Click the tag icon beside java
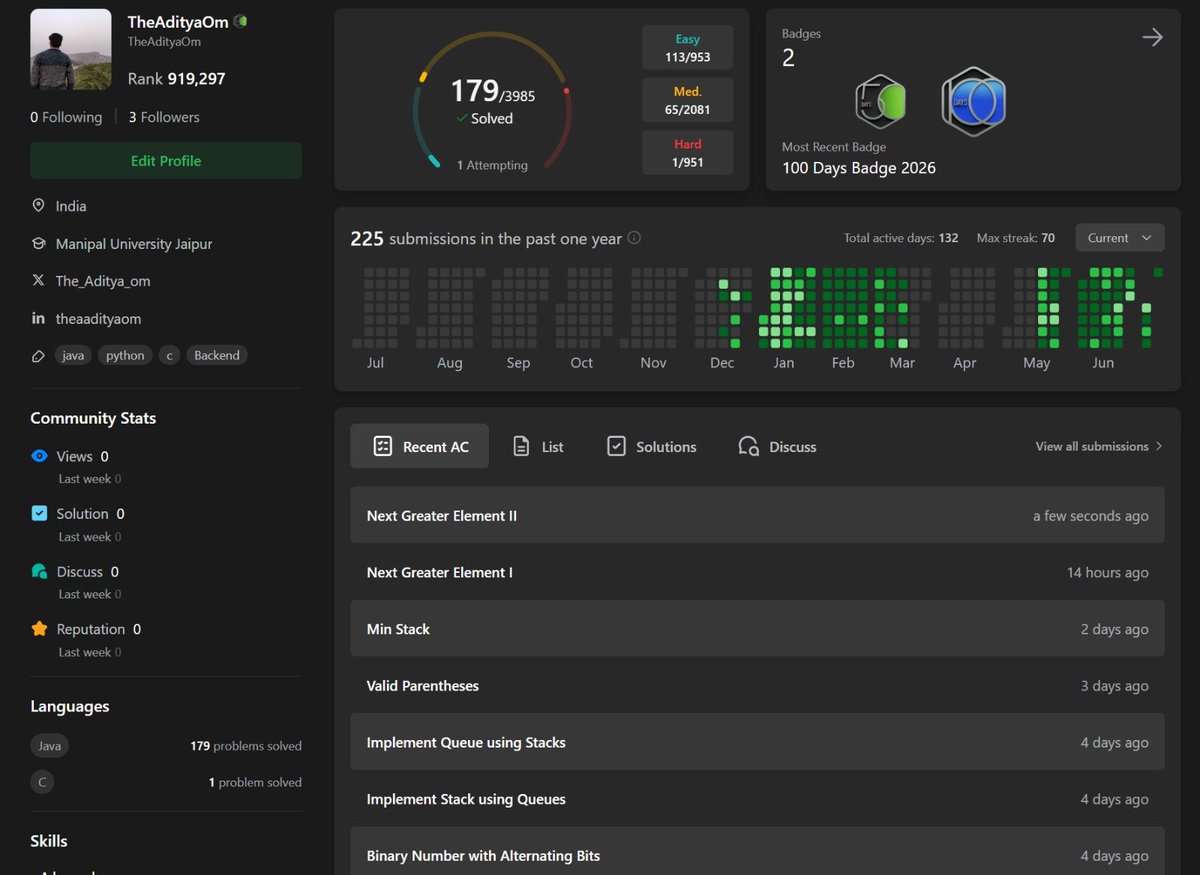 [38, 355]
